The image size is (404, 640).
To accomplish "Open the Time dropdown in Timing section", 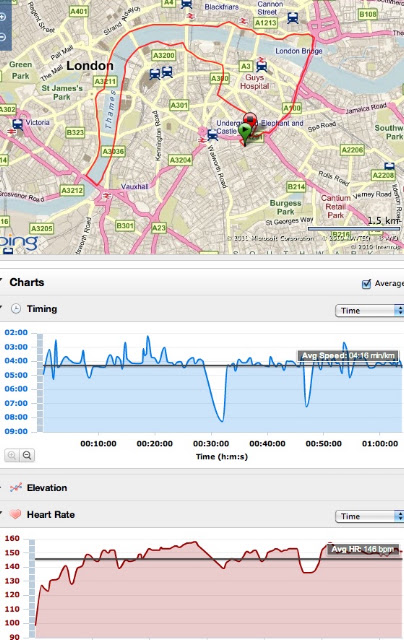I will (x=369, y=311).
